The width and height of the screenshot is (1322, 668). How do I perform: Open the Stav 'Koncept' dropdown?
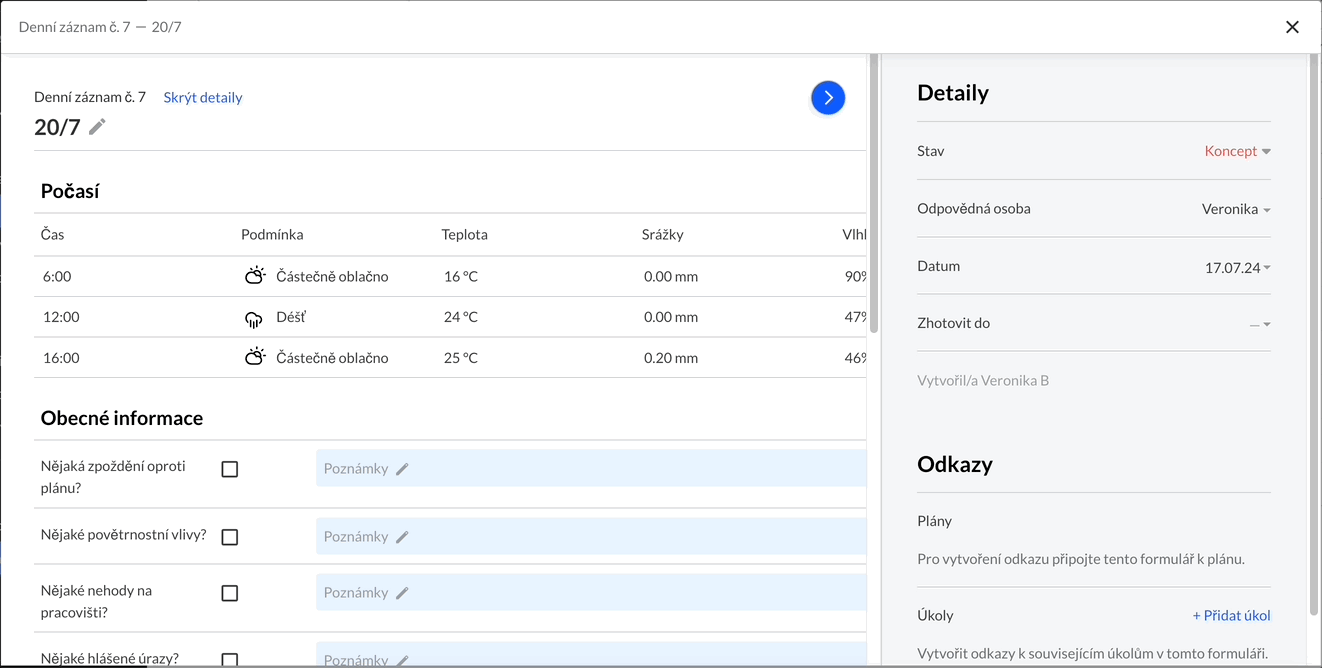(1237, 151)
